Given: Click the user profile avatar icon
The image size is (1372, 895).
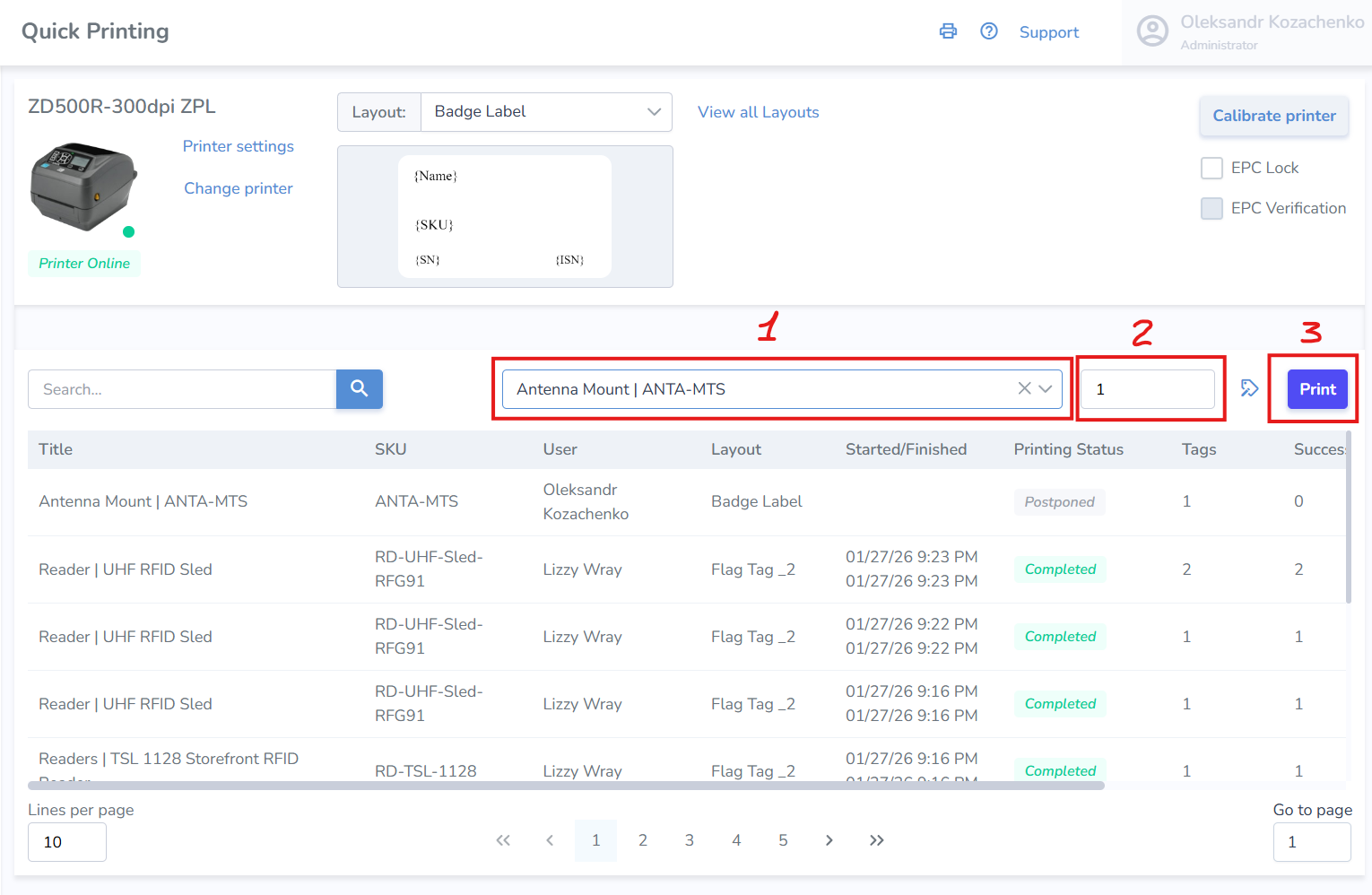Looking at the screenshot, I should 1152,31.
